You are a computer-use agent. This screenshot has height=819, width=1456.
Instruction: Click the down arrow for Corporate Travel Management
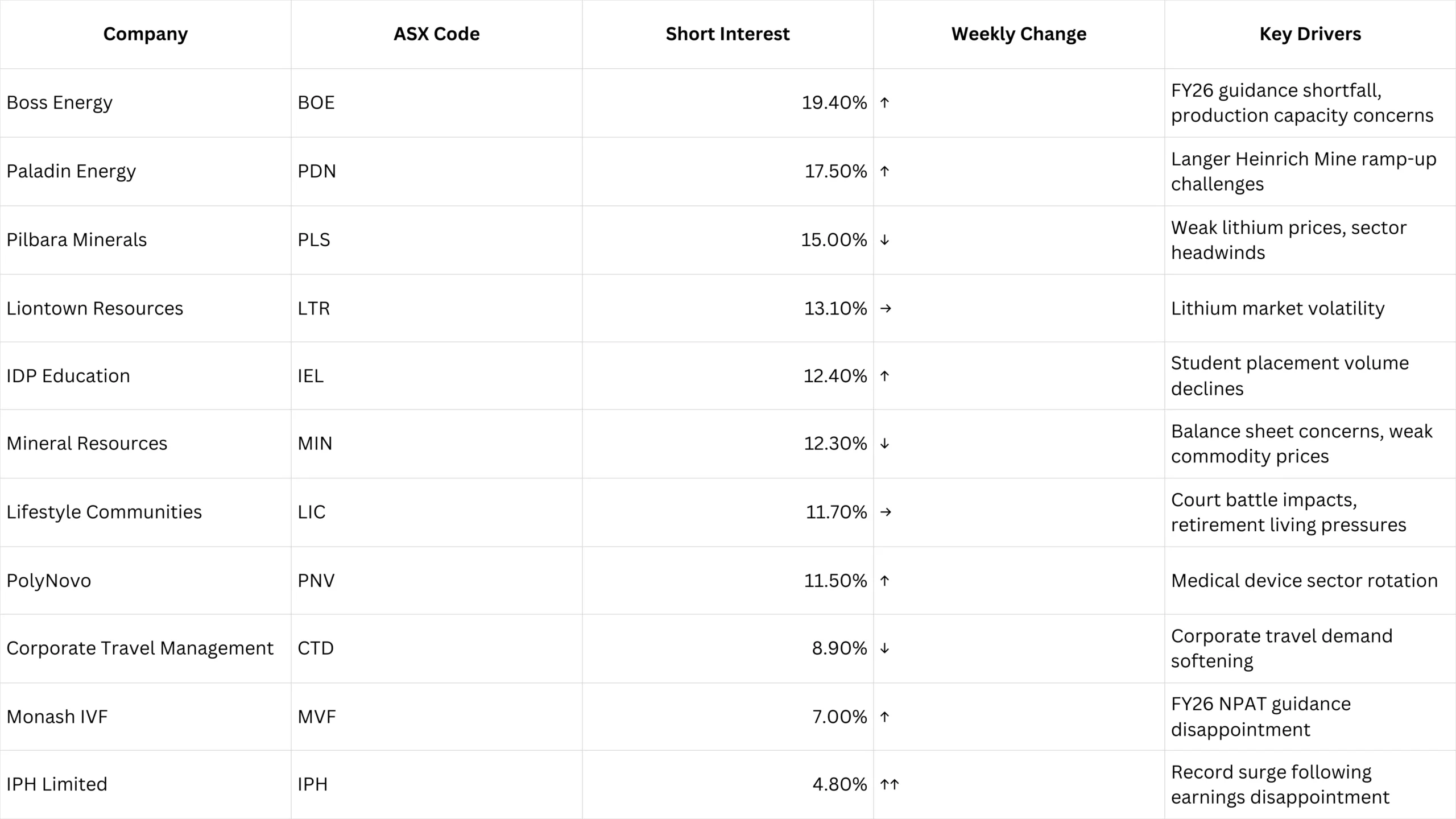(x=884, y=648)
